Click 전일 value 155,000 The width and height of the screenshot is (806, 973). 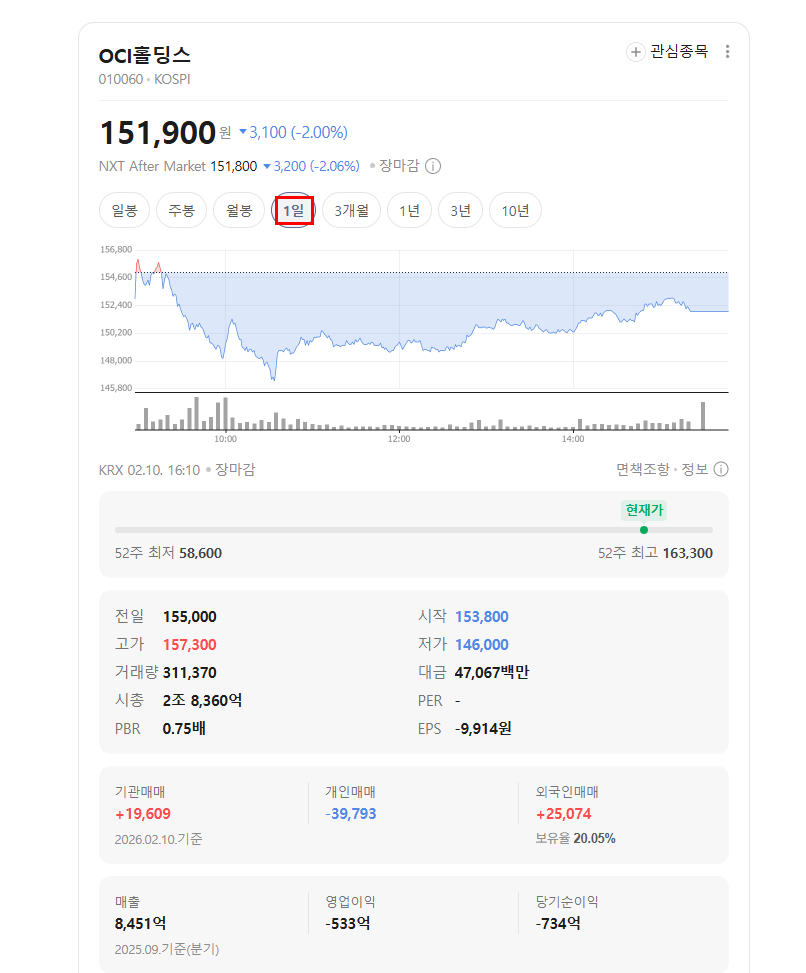pyautogui.click(x=190, y=617)
